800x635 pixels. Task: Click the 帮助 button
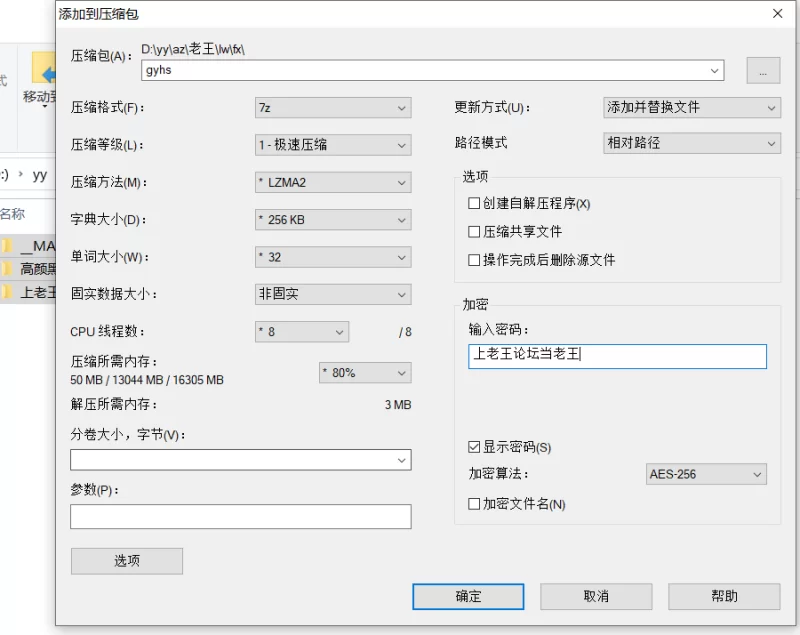pos(724,596)
